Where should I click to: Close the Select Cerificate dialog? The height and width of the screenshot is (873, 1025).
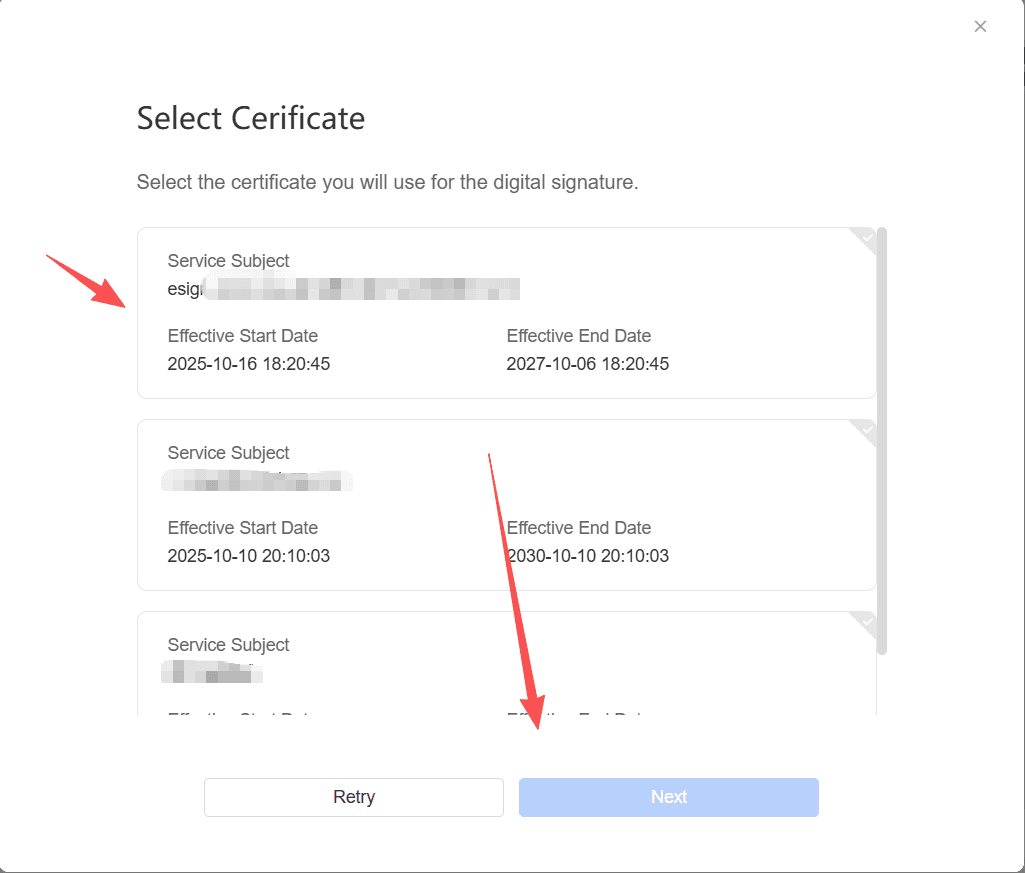pyautogui.click(x=980, y=27)
